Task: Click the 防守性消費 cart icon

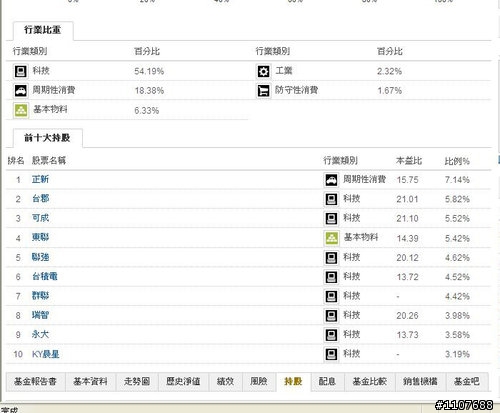Action: [x=263, y=91]
